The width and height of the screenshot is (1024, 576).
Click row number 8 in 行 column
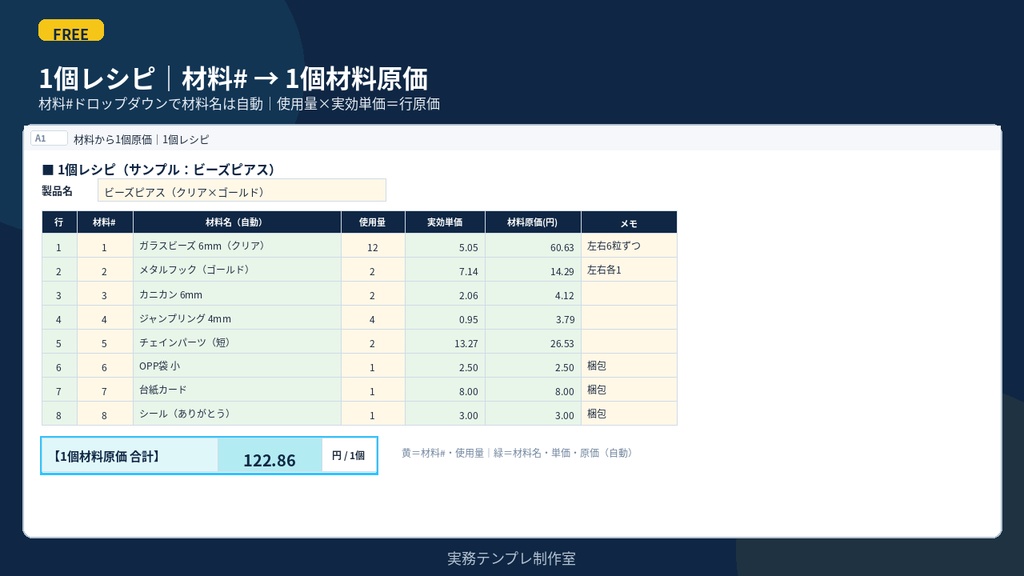point(59,415)
